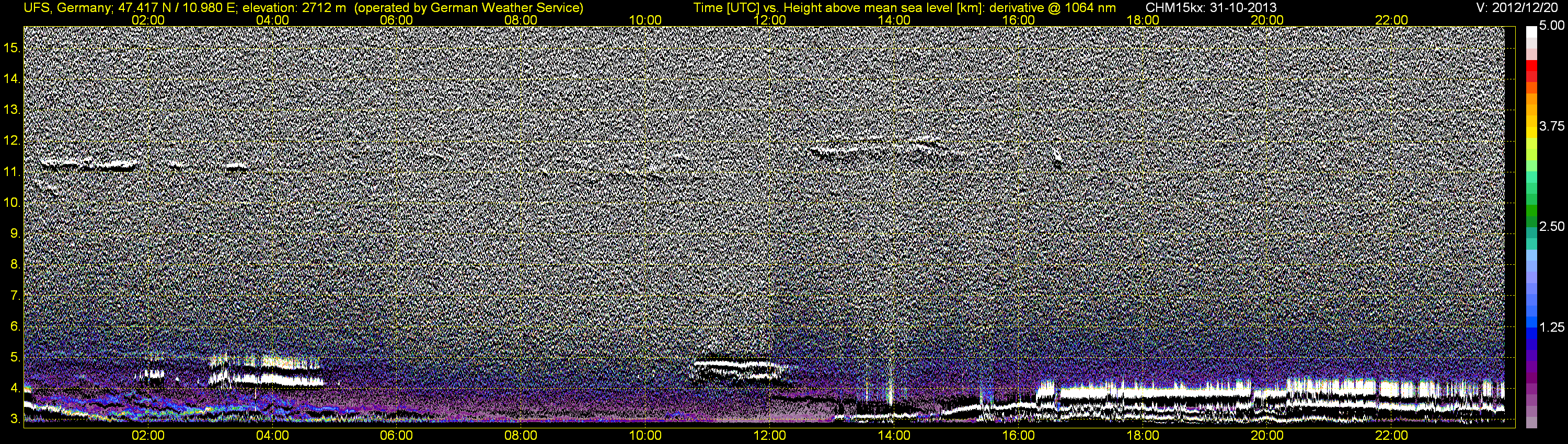Click the 04:00 label on the lower time axis
Screen dimensions: 1568x444
click(x=272, y=436)
